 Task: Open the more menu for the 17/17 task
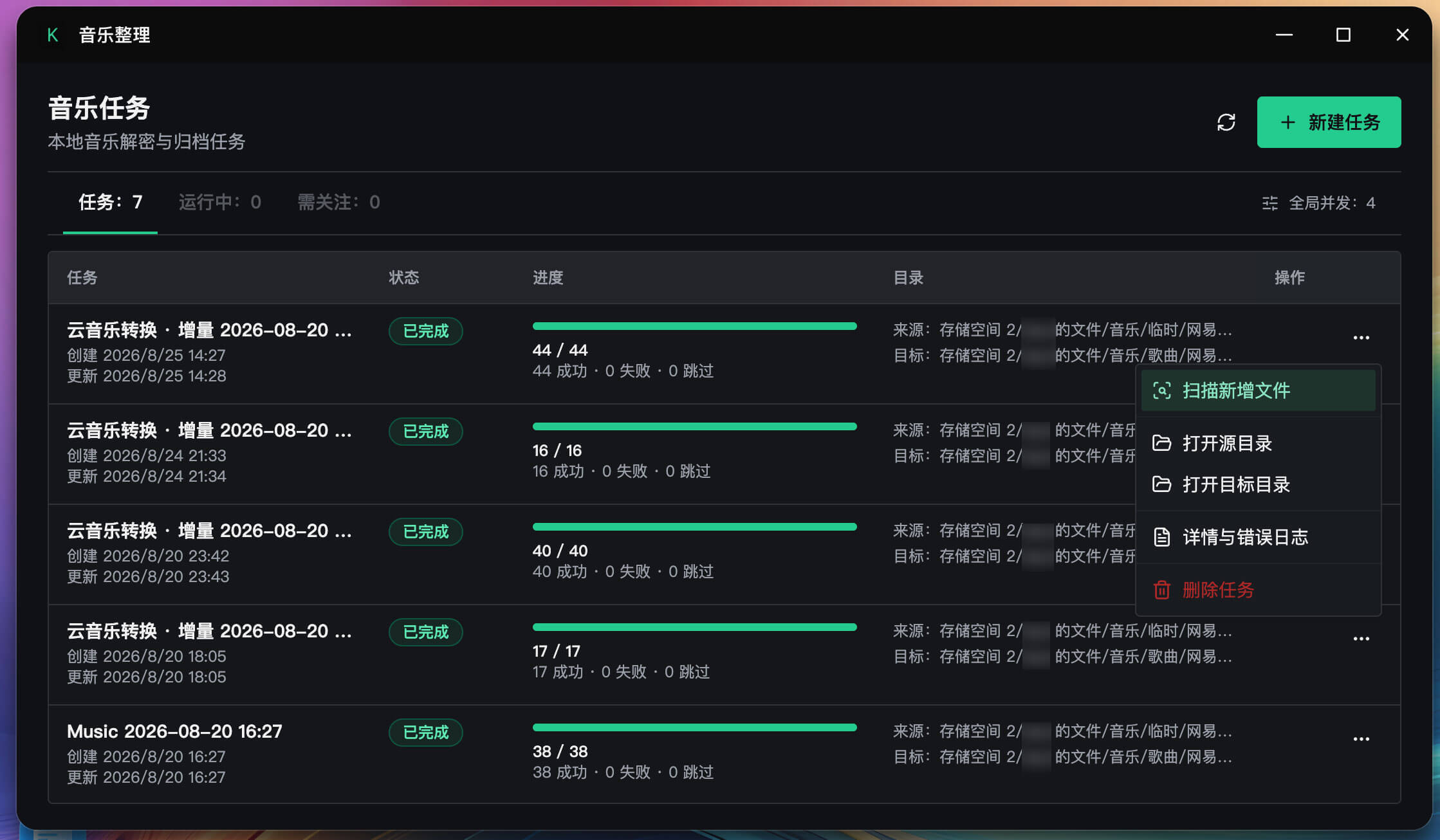tap(1361, 639)
